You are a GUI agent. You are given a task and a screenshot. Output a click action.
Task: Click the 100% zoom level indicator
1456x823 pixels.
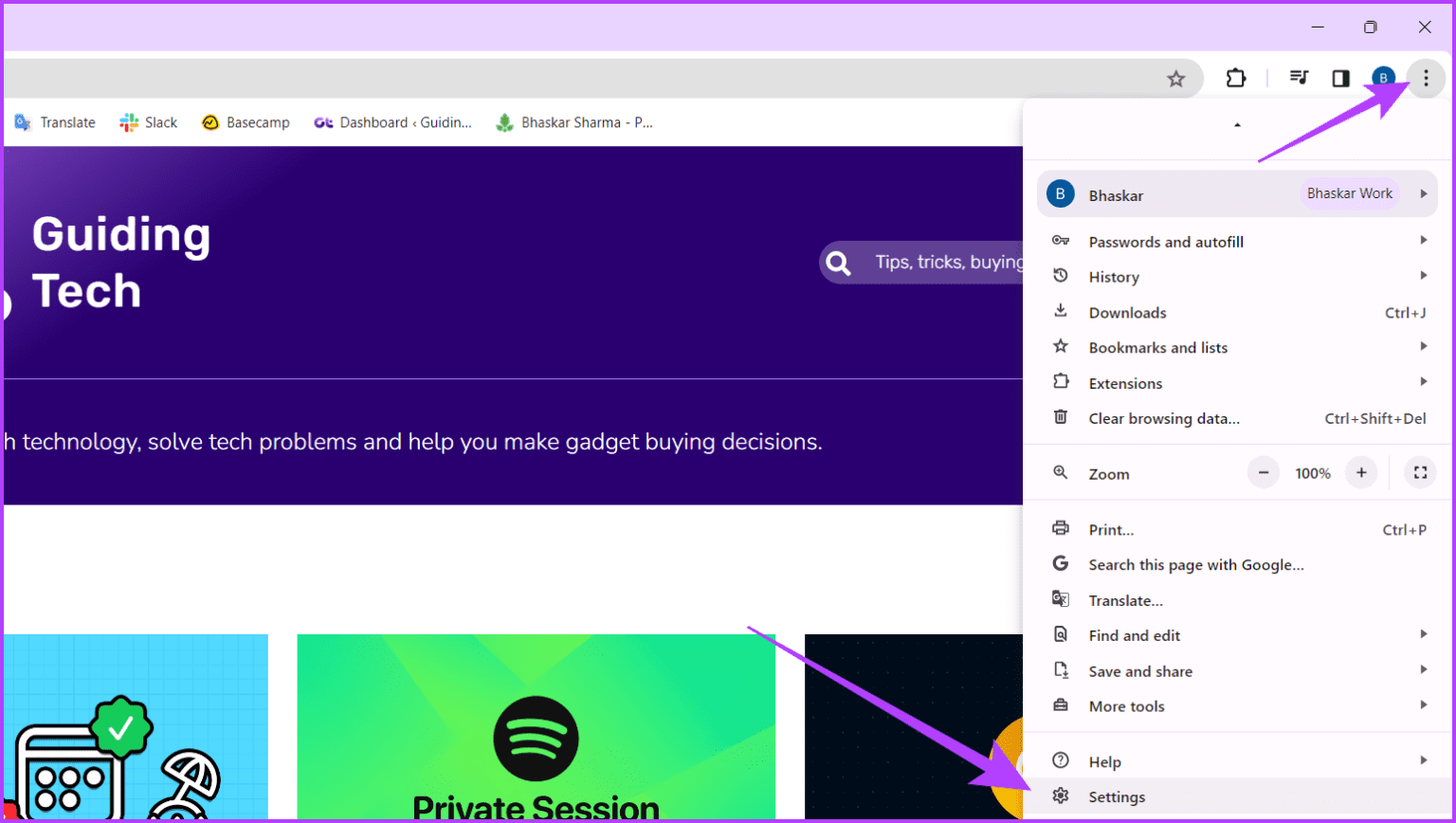(x=1312, y=472)
